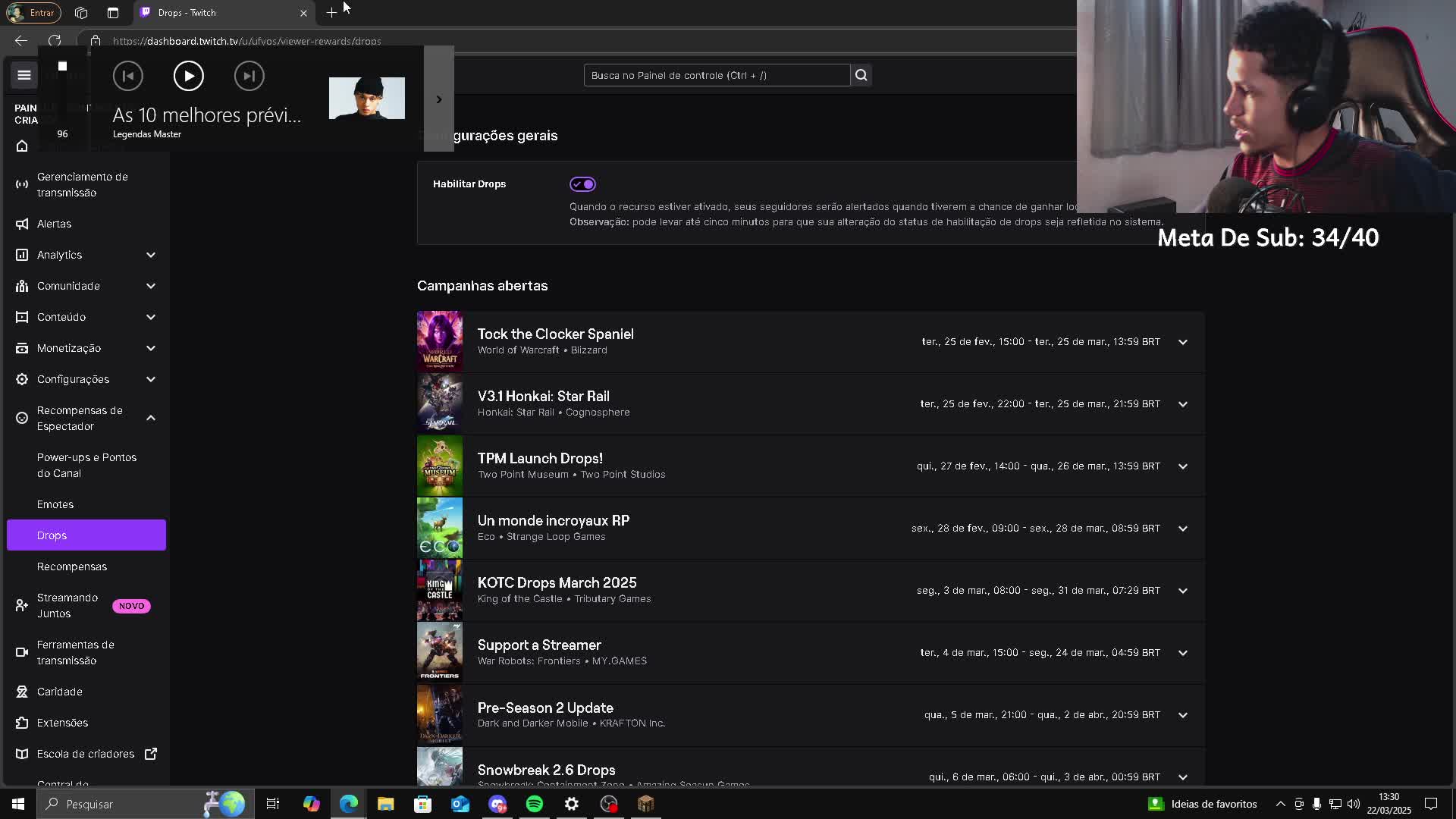Expand TPM Launch Drops! campaign

1183,466
